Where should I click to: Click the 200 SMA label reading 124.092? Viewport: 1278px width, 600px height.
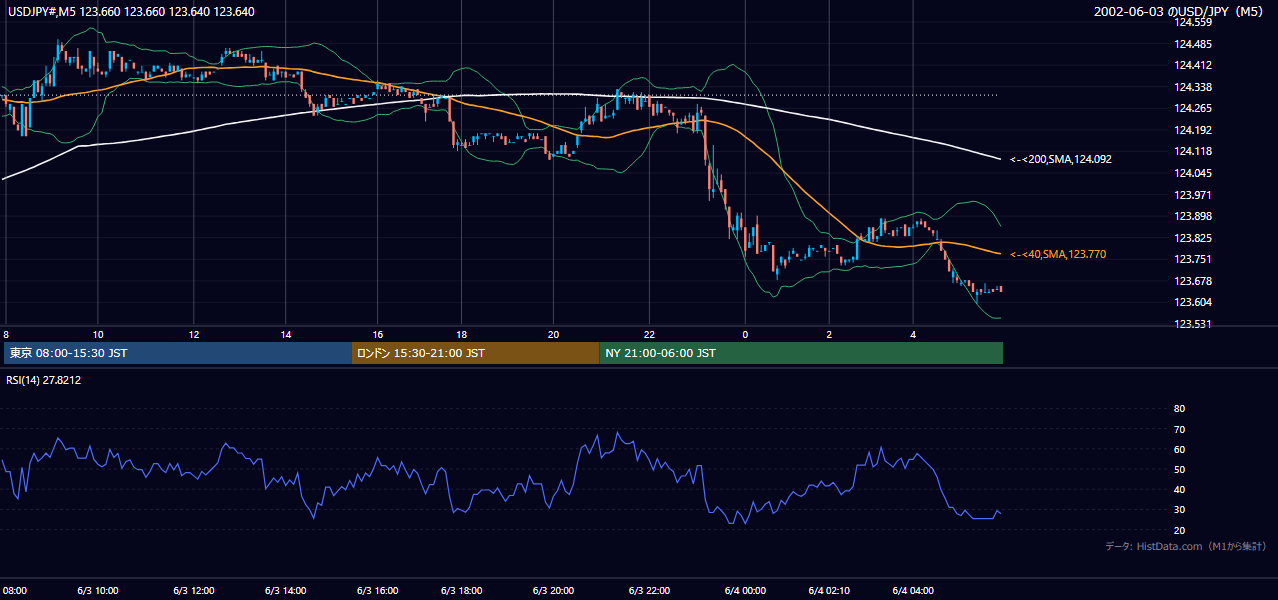(1061, 159)
